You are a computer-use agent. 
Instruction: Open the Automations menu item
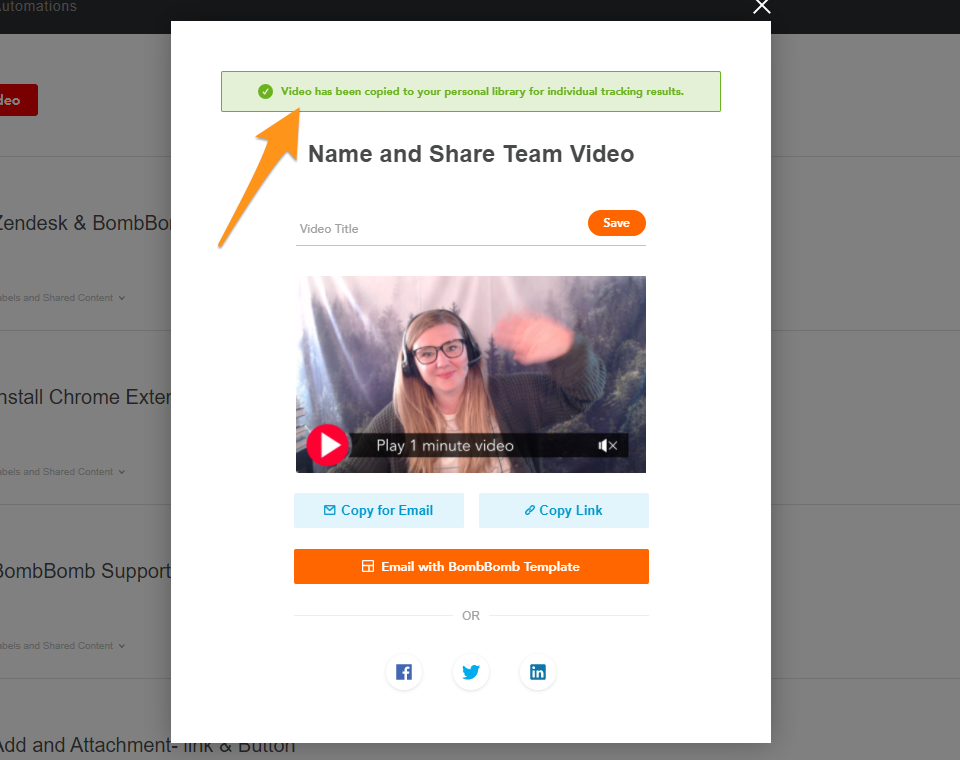tap(38, 7)
